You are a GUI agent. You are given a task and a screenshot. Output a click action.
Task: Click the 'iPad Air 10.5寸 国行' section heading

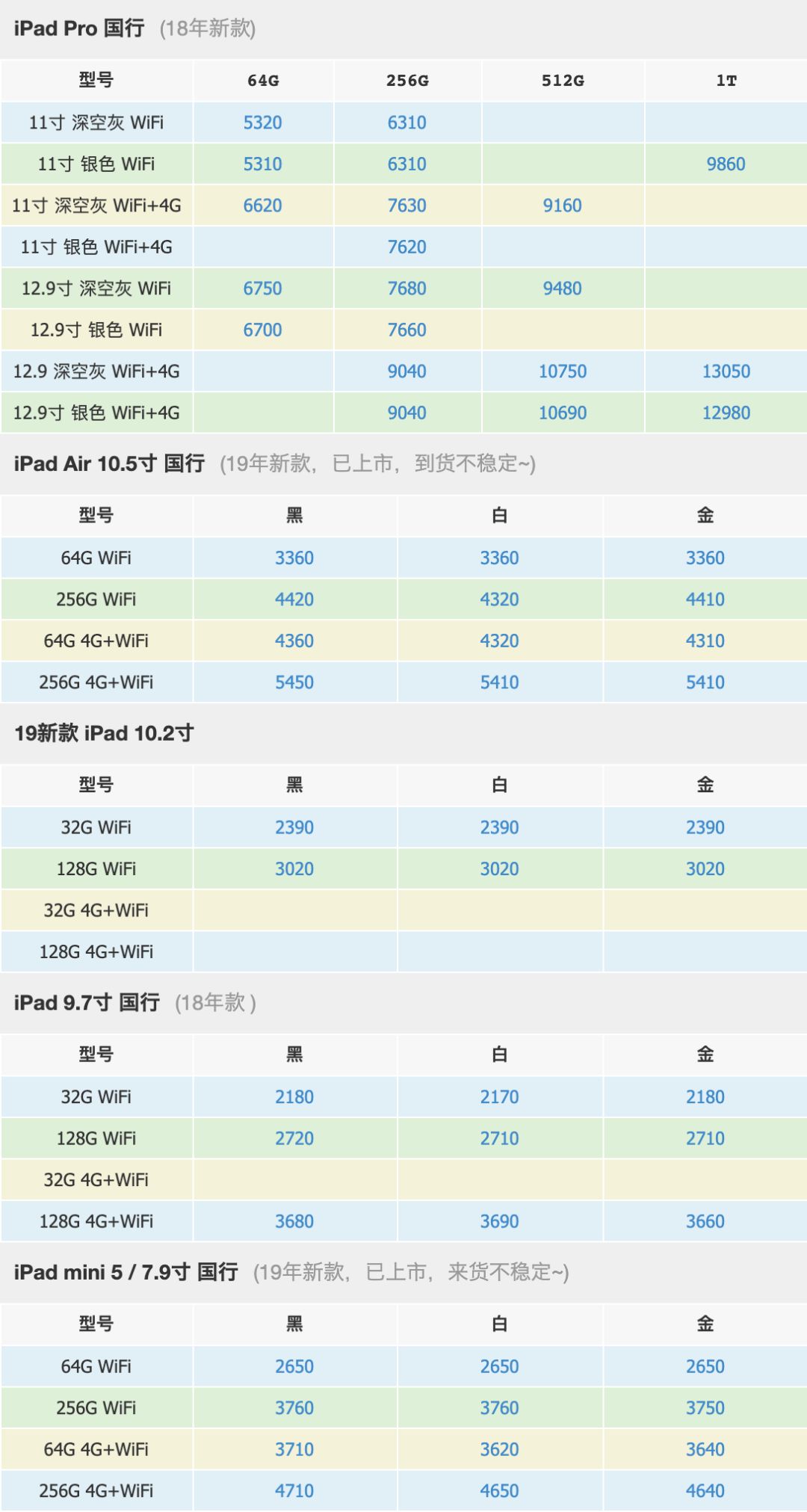pyautogui.click(x=109, y=464)
